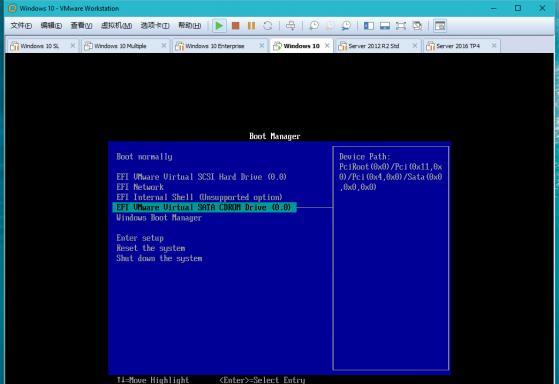The image size is (559, 384).
Task: Click the Restart guest circular arrows icon
Action: point(268,26)
